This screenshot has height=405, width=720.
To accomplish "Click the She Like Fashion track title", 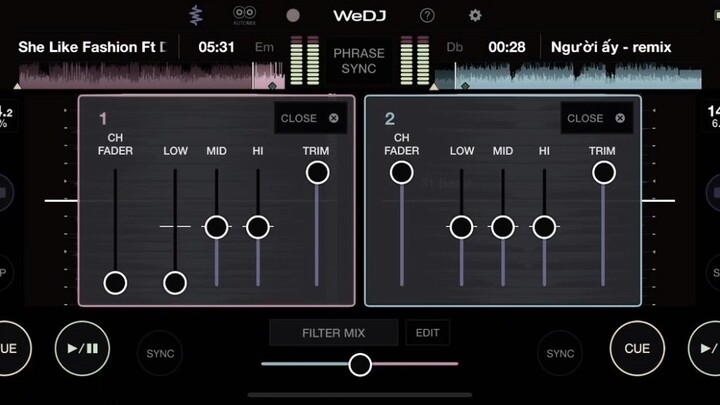I will point(92,47).
